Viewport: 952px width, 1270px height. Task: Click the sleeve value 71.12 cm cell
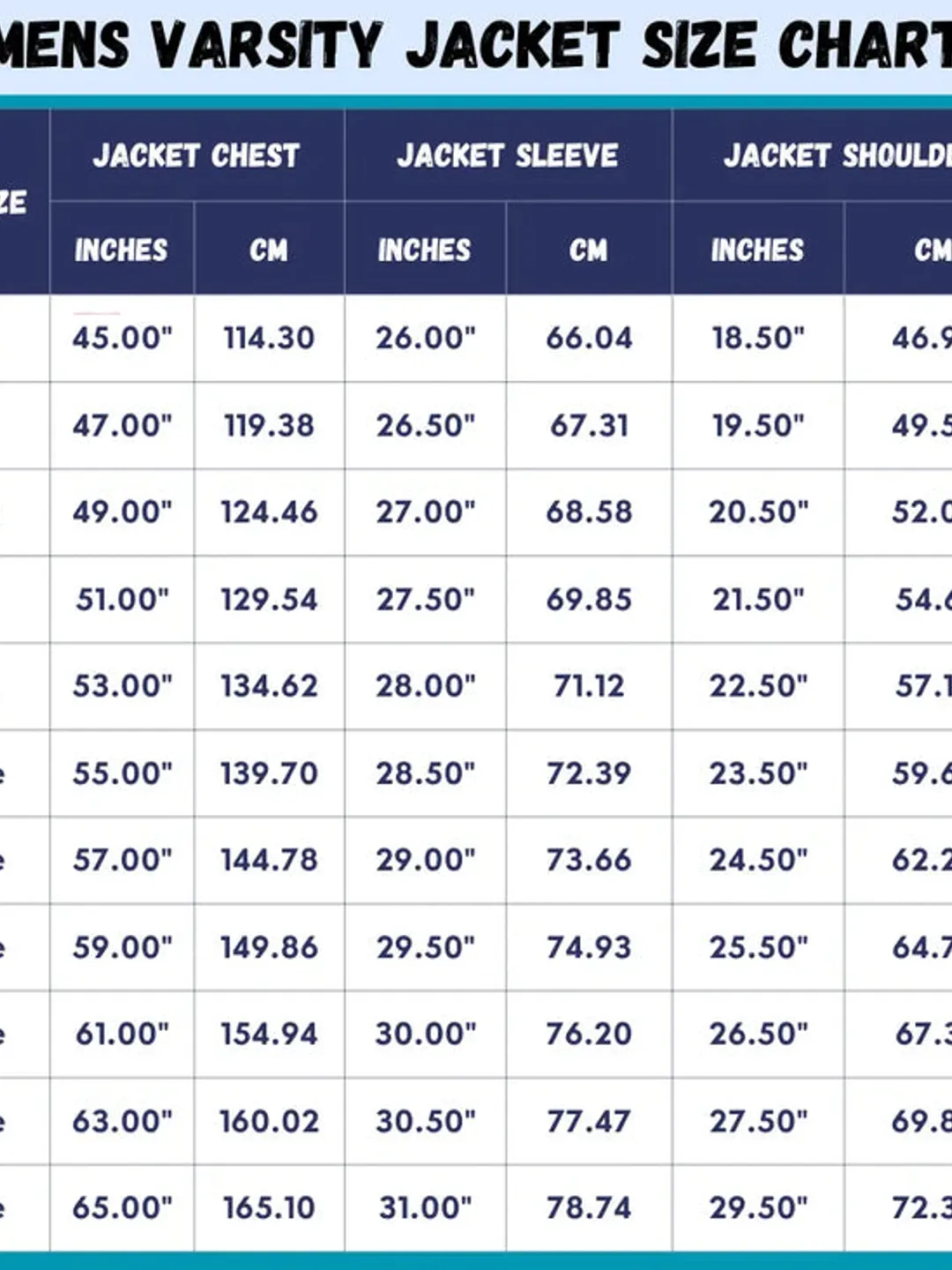[589, 686]
